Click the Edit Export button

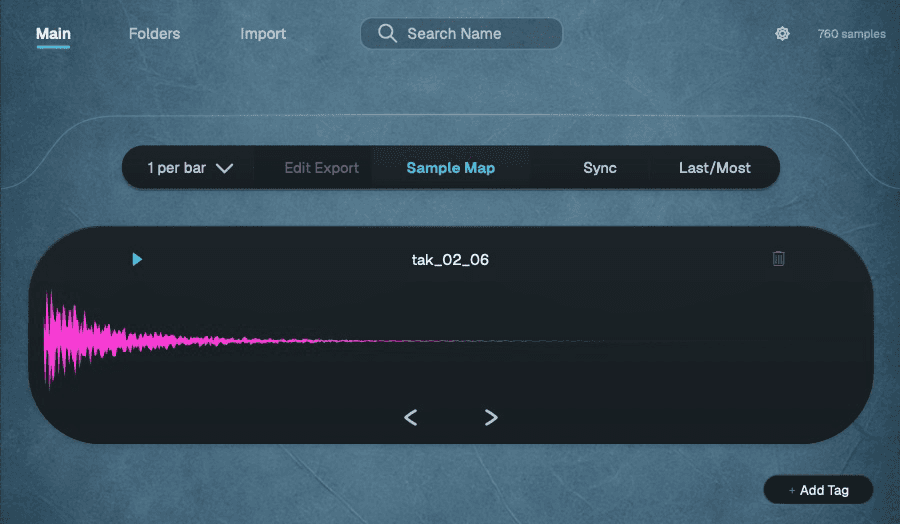pos(321,168)
